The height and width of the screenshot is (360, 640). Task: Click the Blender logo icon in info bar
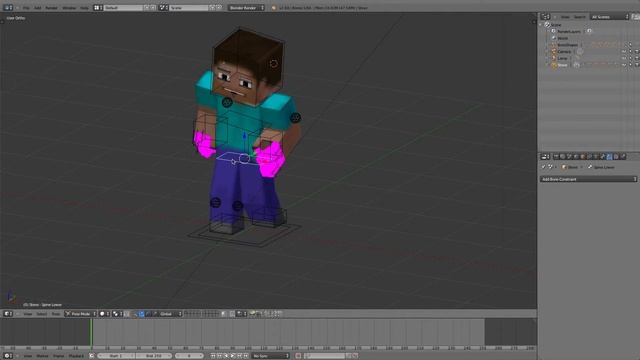pyautogui.click(x=273, y=8)
